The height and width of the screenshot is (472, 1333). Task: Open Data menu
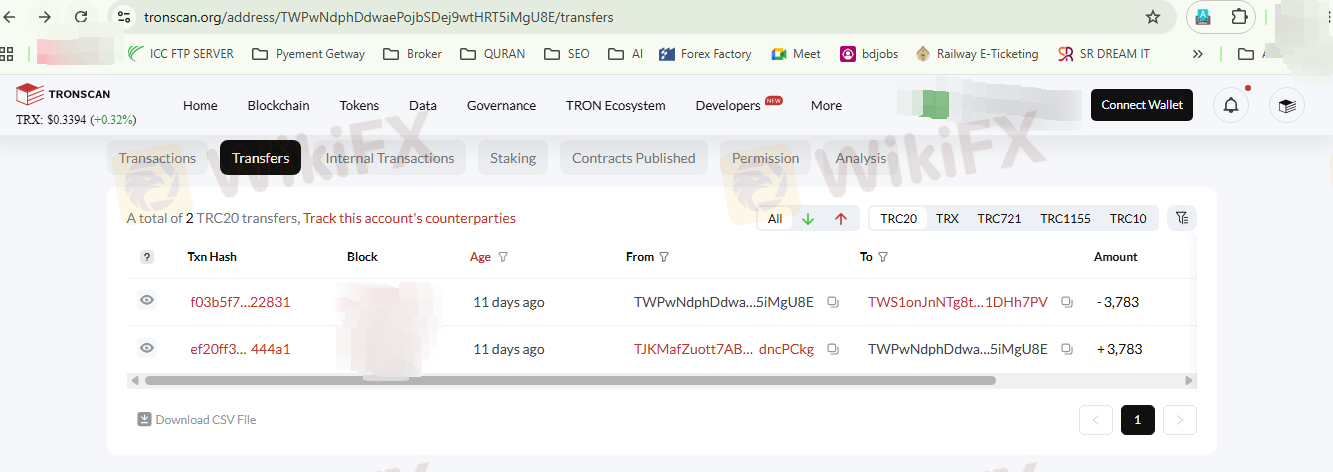(x=423, y=105)
